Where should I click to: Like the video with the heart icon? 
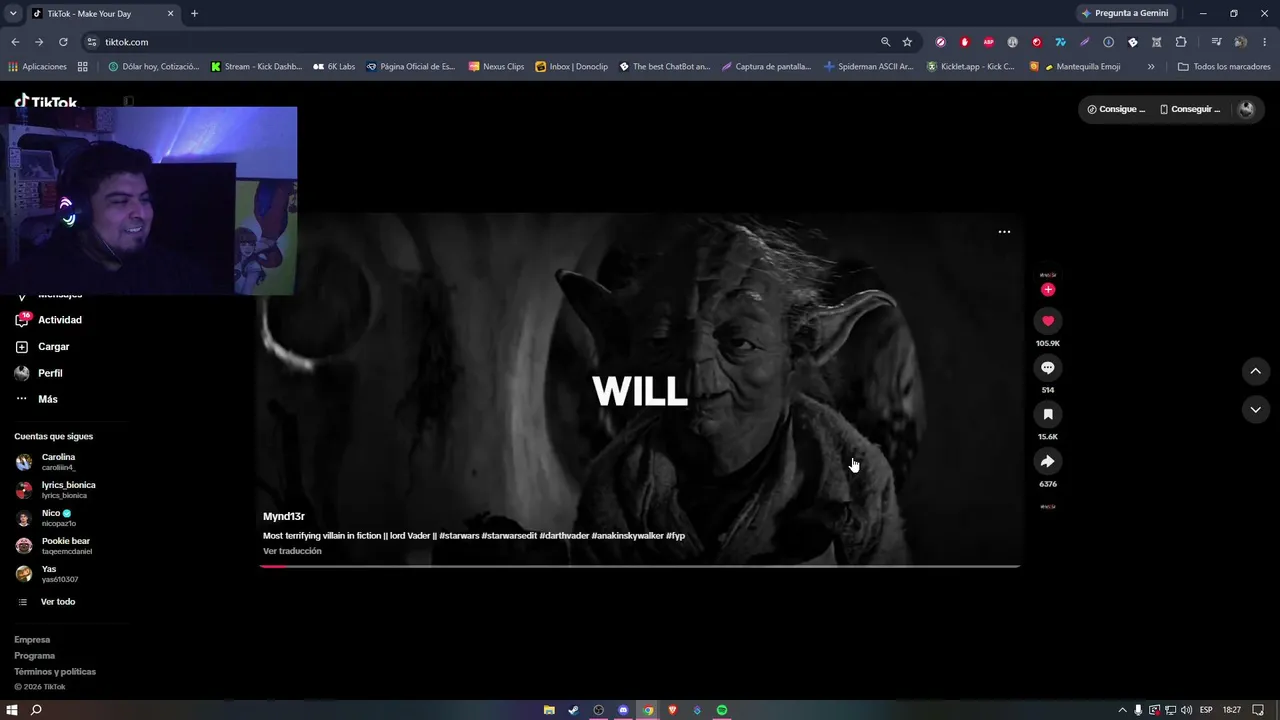tap(1048, 321)
